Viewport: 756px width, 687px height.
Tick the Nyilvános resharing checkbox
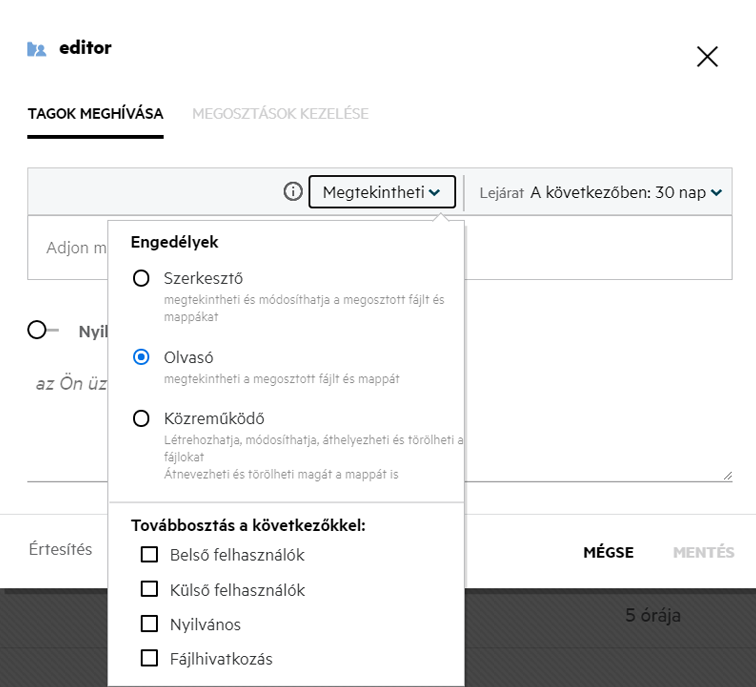pyautogui.click(x=150, y=624)
